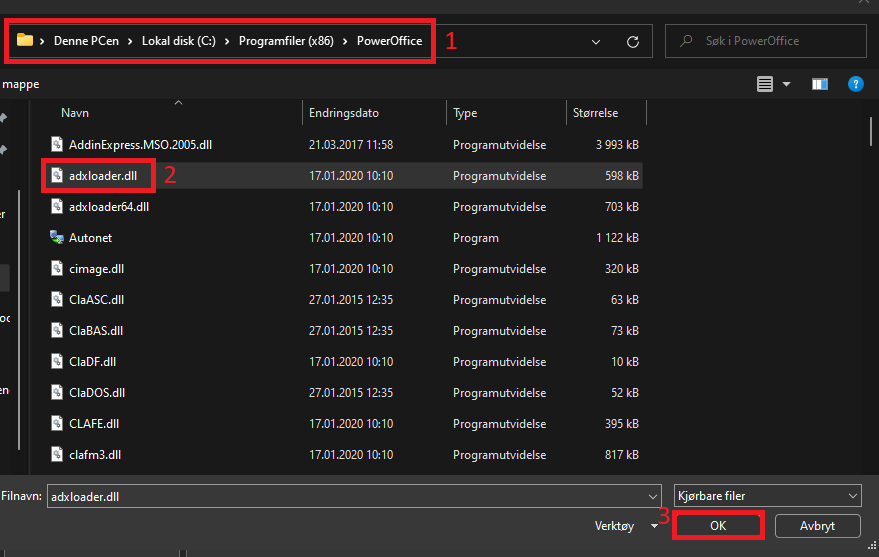The width and height of the screenshot is (879, 557).
Task: Click the adxloader.dll file icon
Action: point(57,175)
